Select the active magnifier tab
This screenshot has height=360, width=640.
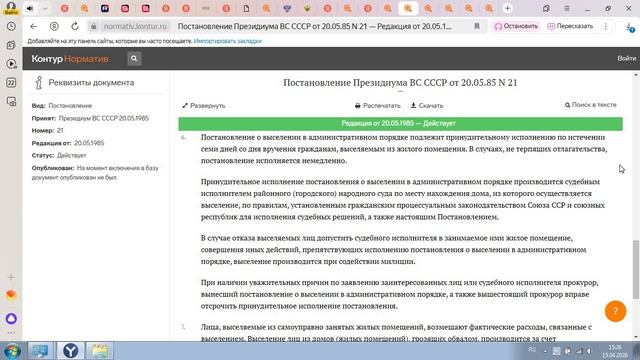click(408, 8)
